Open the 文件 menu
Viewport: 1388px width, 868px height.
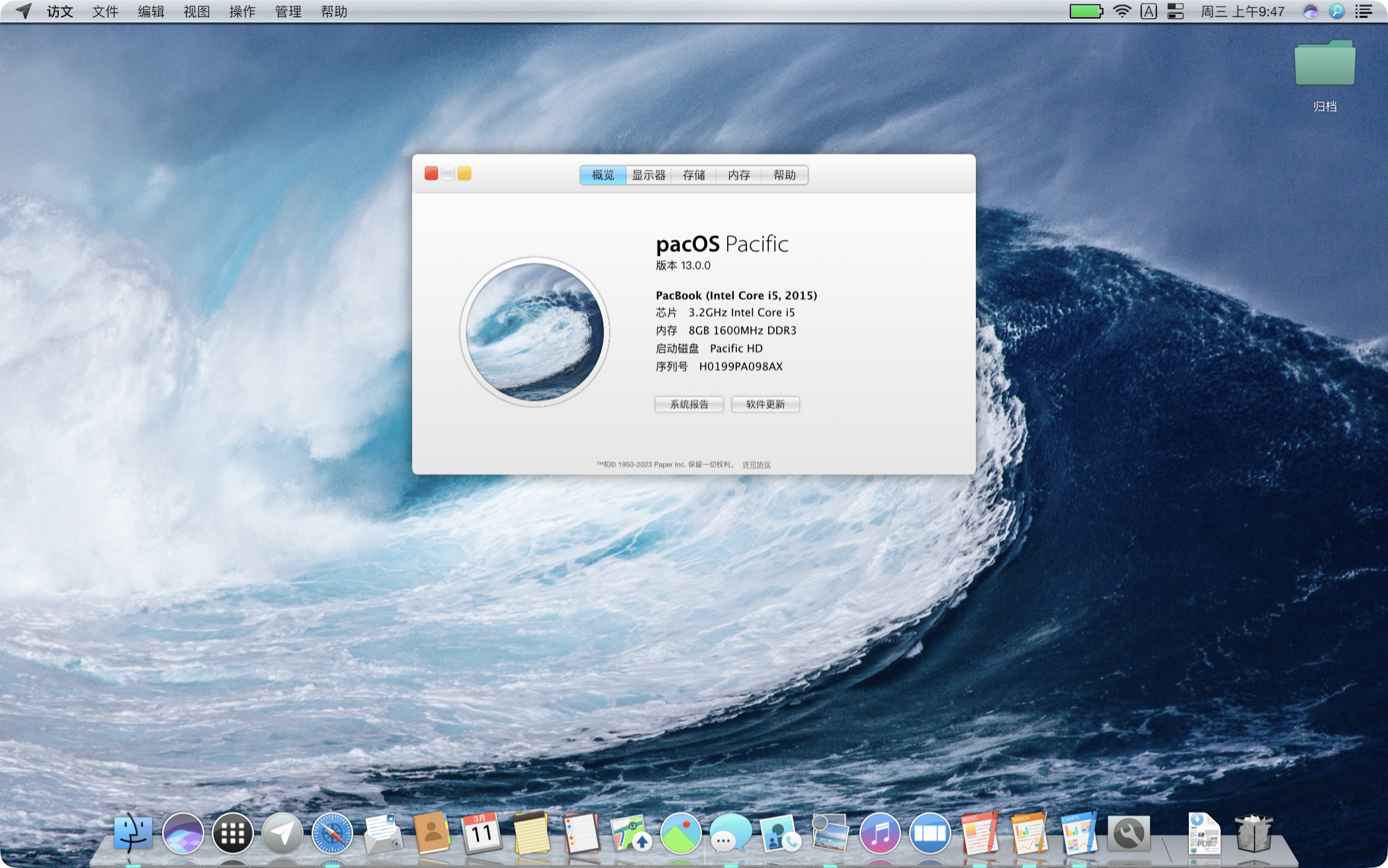(x=105, y=11)
